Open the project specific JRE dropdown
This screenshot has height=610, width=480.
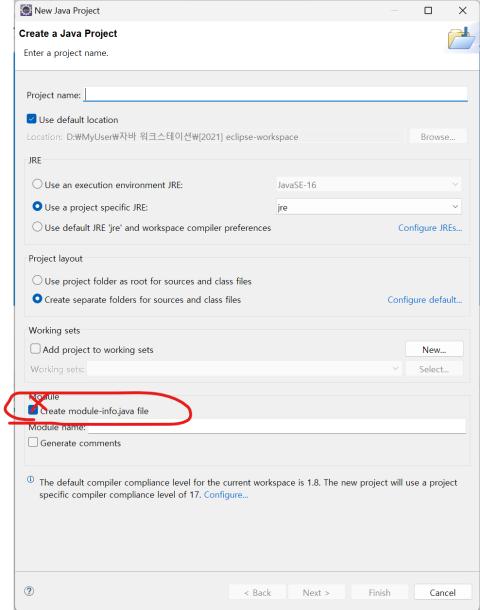(x=369, y=207)
